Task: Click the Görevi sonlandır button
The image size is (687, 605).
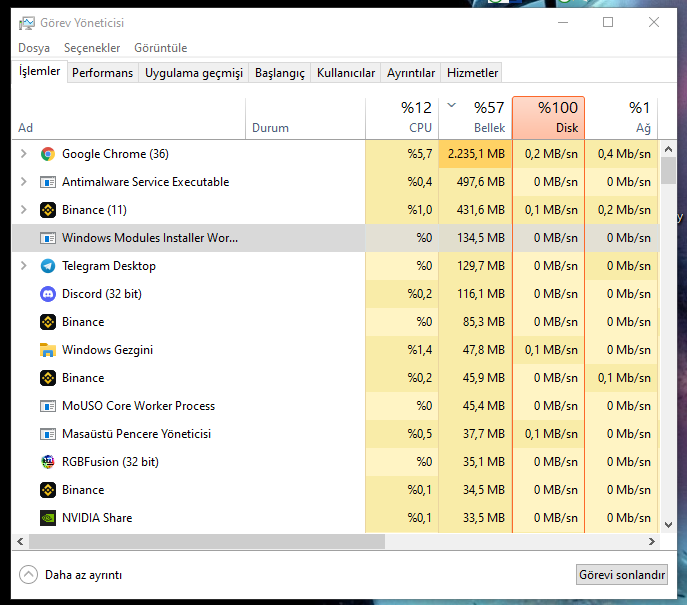Action: click(x=622, y=575)
